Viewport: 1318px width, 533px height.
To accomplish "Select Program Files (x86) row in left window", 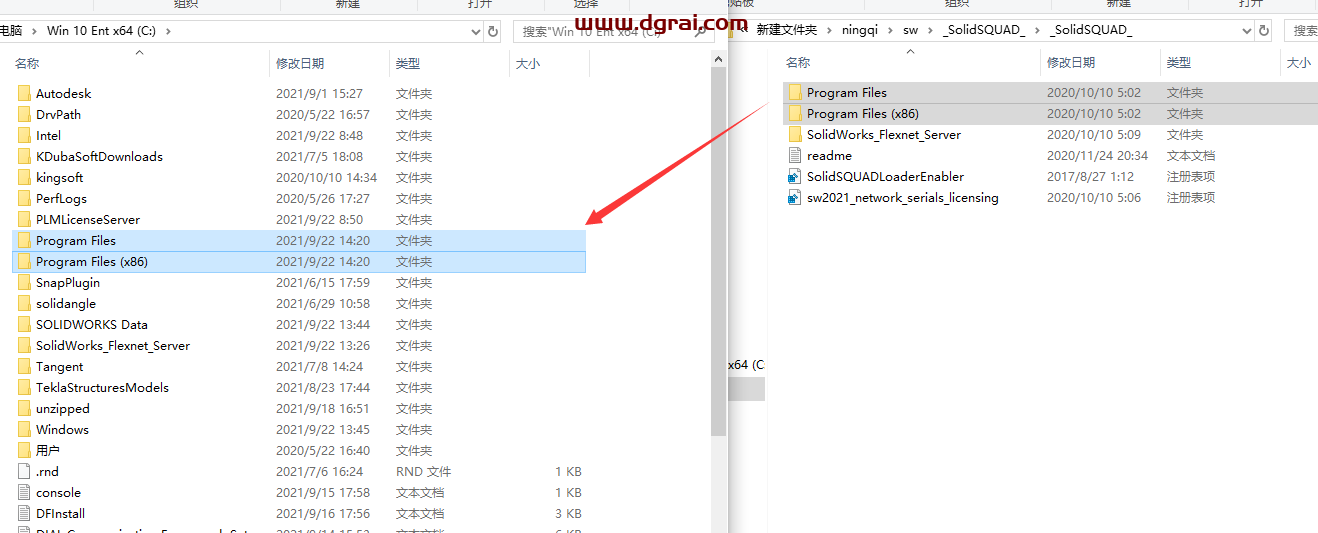I will (x=299, y=262).
